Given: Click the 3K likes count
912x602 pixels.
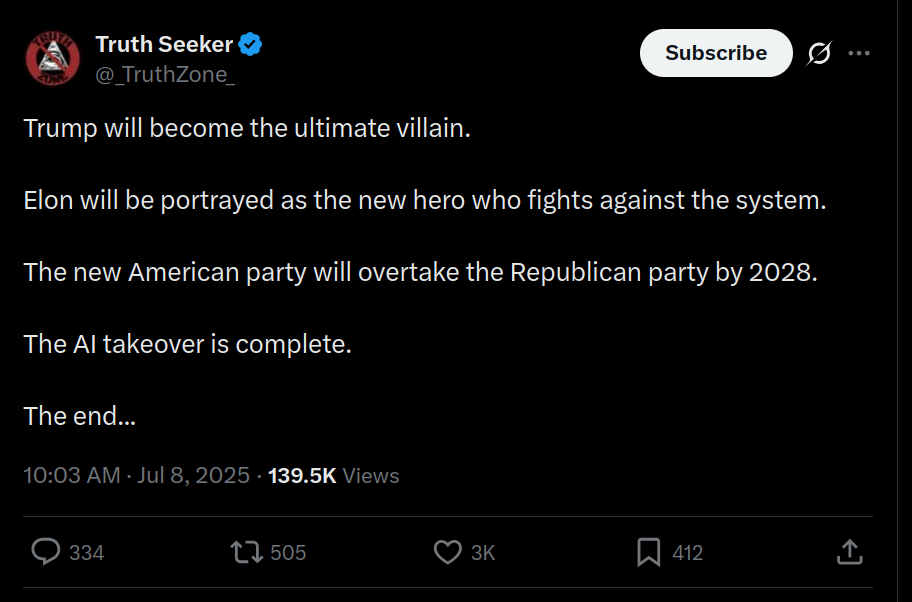Looking at the screenshot, I should pos(483,553).
